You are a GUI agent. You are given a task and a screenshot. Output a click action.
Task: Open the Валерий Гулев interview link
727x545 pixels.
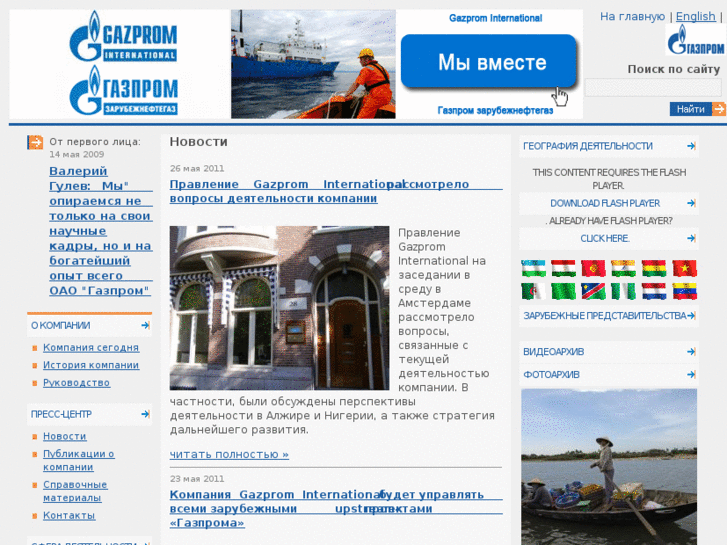pyautogui.click(x=101, y=231)
